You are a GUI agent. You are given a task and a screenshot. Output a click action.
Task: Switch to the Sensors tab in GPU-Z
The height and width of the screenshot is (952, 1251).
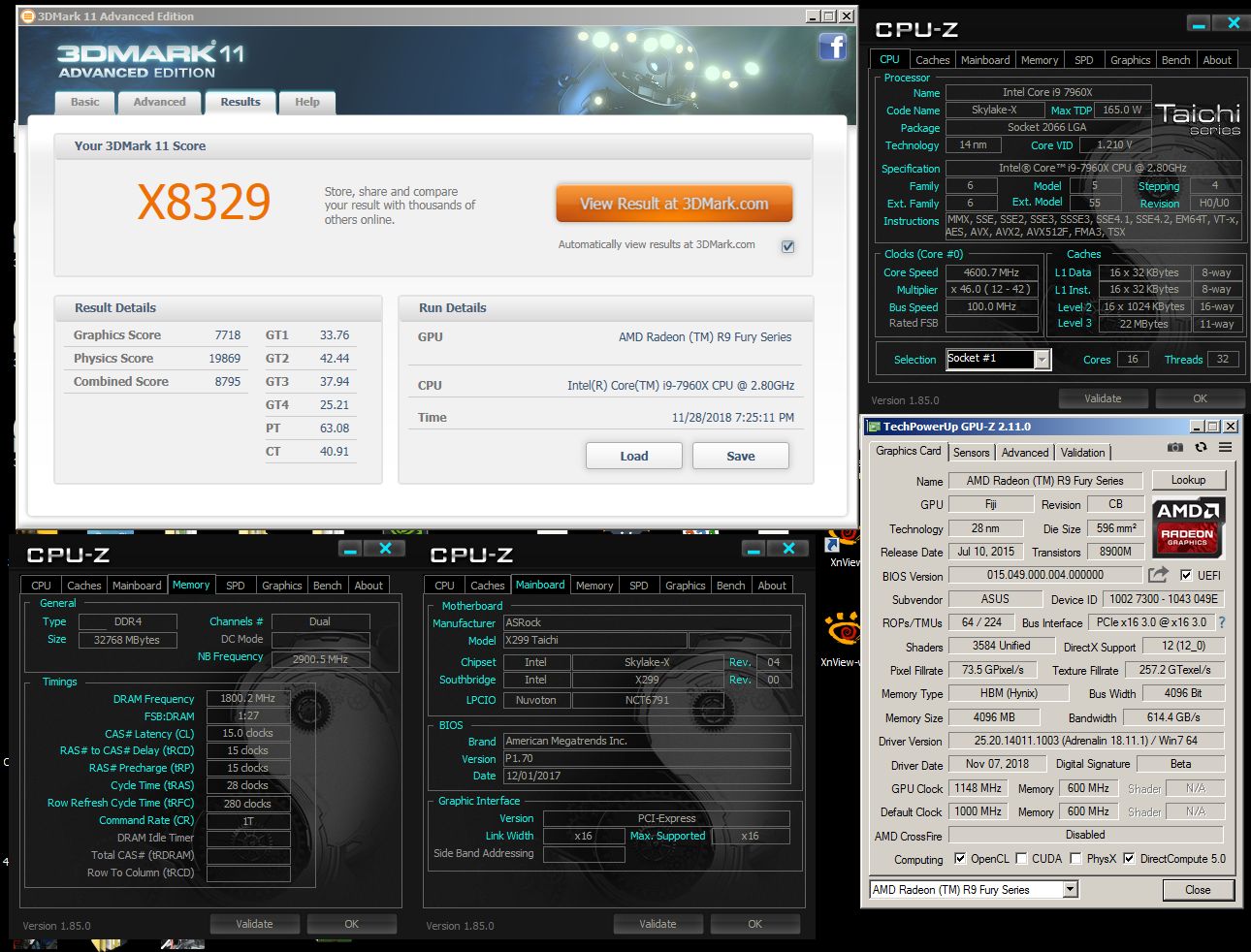(972, 453)
